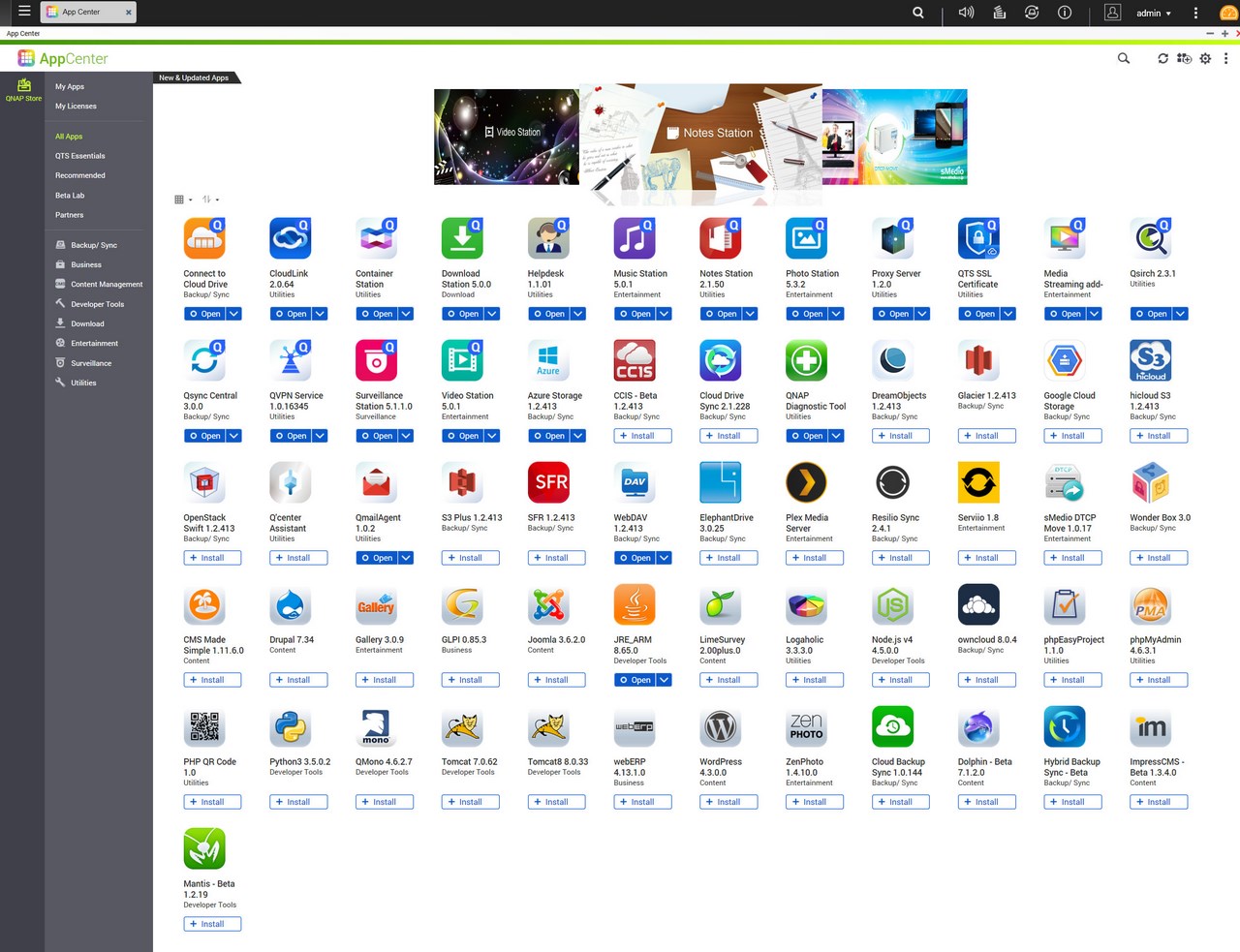Open the grid view mode dropdown
1240x952 pixels.
(183, 200)
